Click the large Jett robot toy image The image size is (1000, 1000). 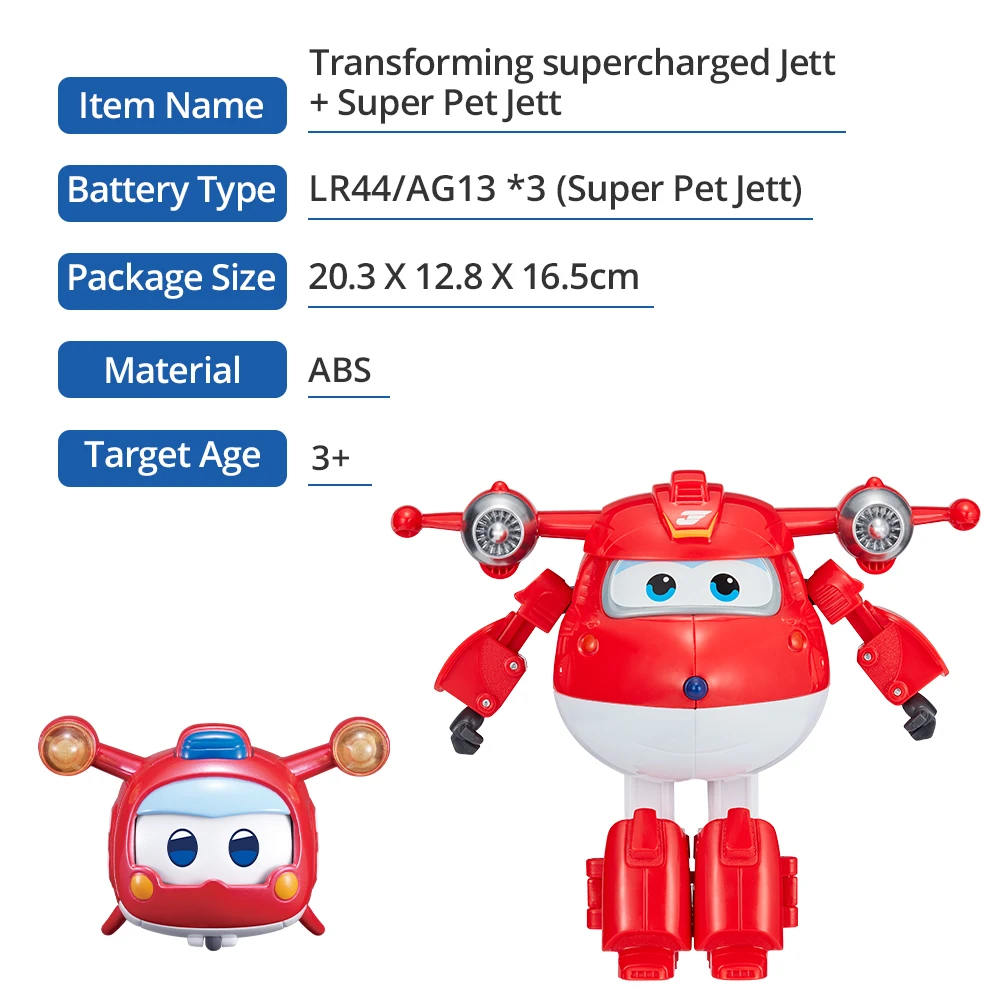pos(686,724)
